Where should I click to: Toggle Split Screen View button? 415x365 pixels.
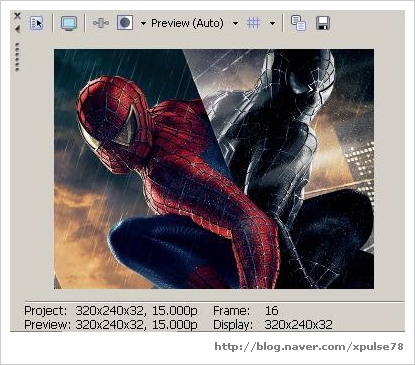[125, 23]
